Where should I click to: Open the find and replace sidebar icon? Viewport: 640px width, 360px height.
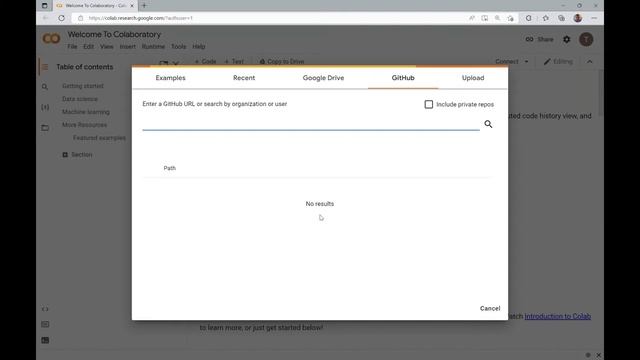tap(45, 87)
